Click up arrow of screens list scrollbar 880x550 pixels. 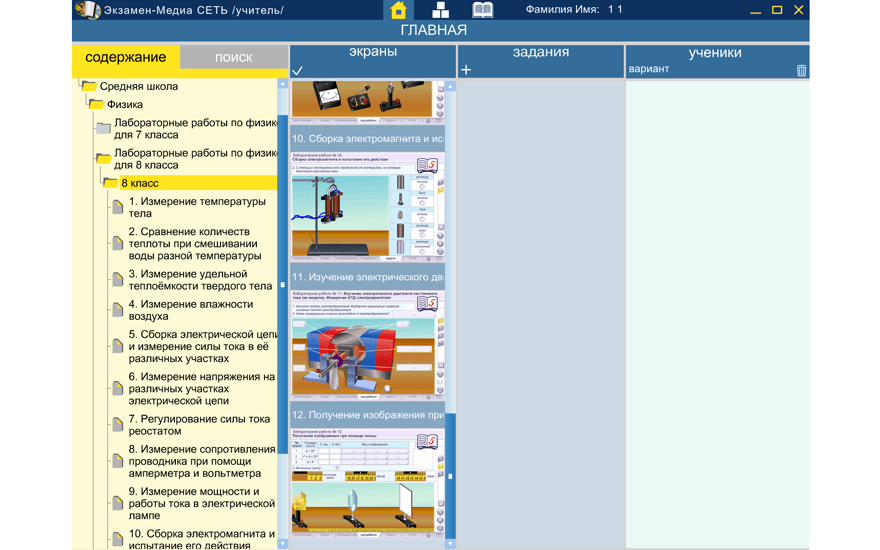coord(450,86)
